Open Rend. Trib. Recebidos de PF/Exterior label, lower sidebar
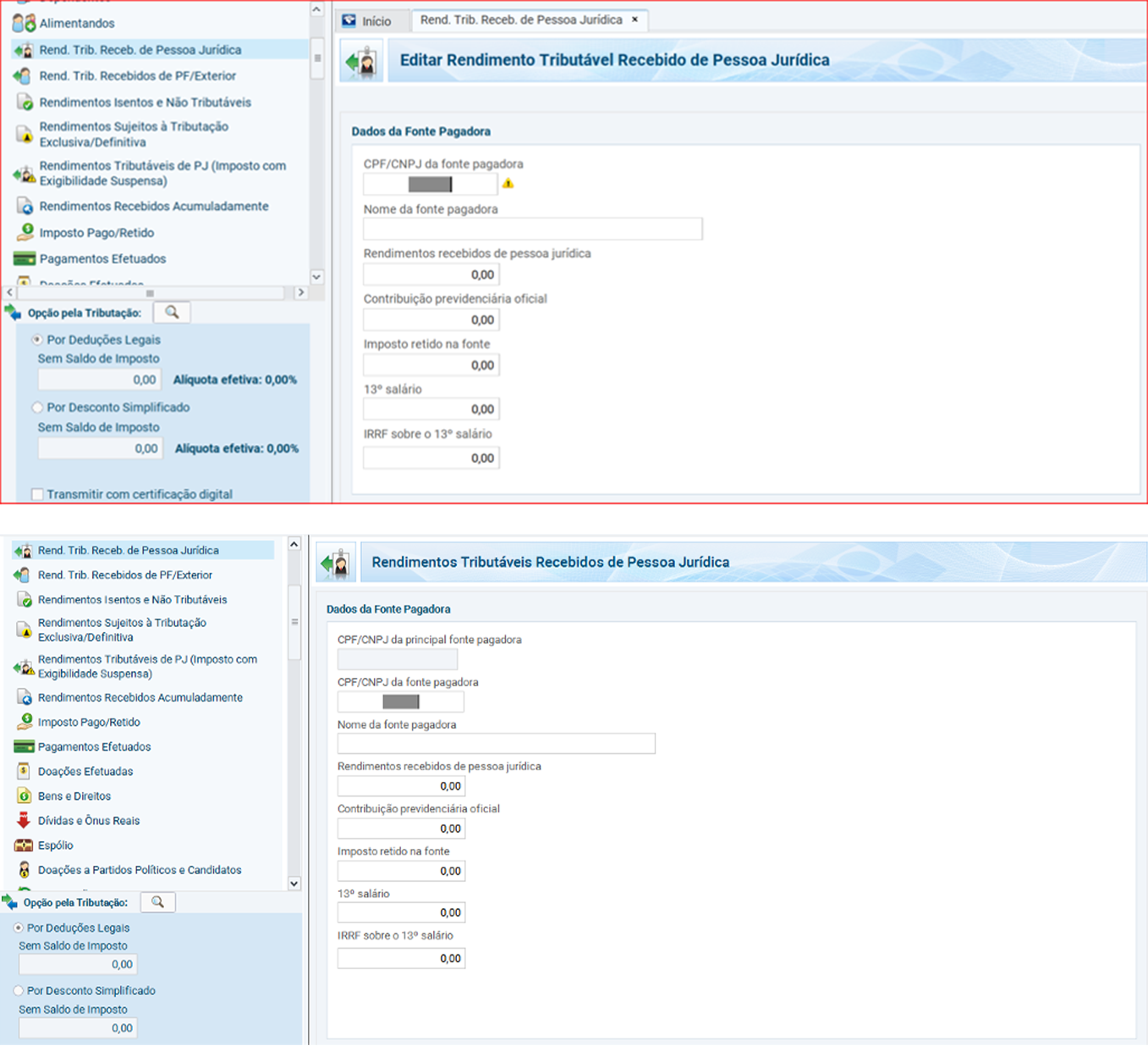This screenshot has height=1046, width=1148. (x=125, y=575)
